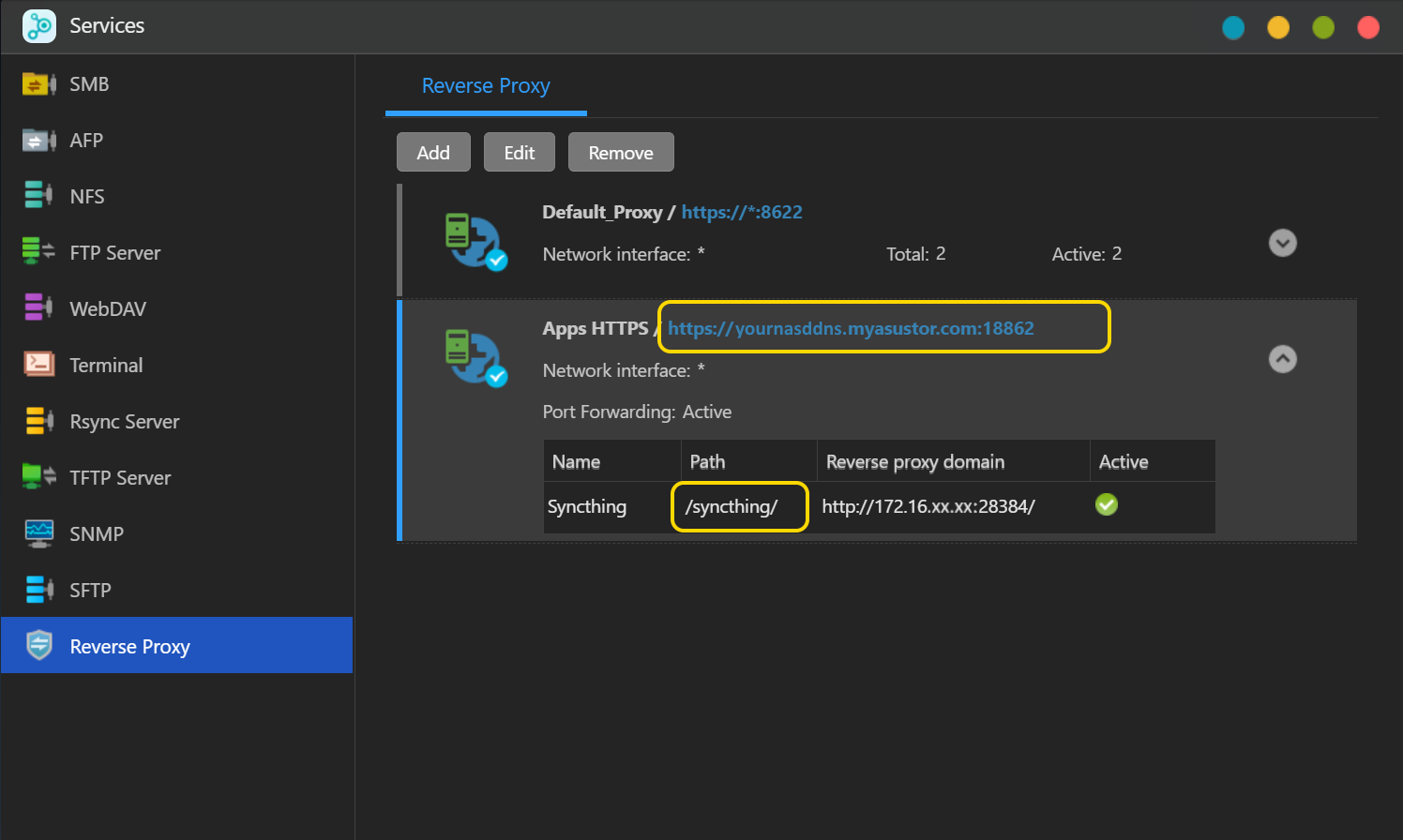Image resolution: width=1403 pixels, height=840 pixels.
Task: Click the AFP service icon
Action: click(39, 141)
